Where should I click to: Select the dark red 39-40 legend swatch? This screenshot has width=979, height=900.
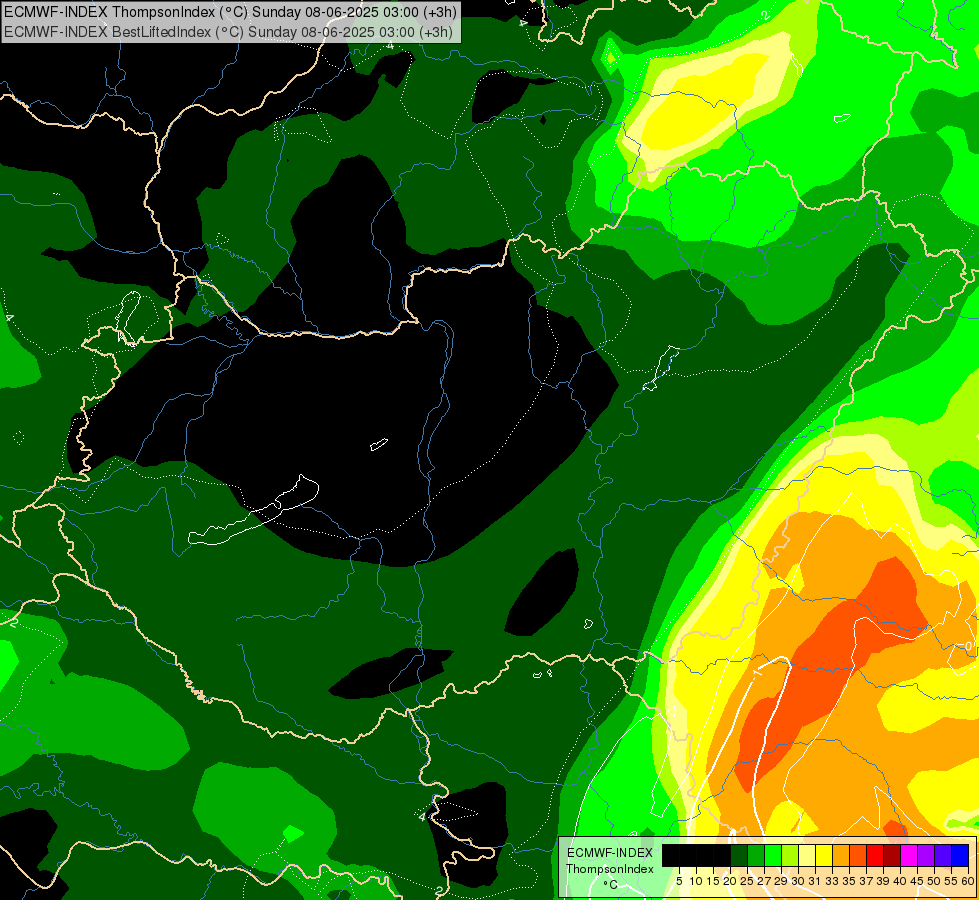(x=892, y=855)
